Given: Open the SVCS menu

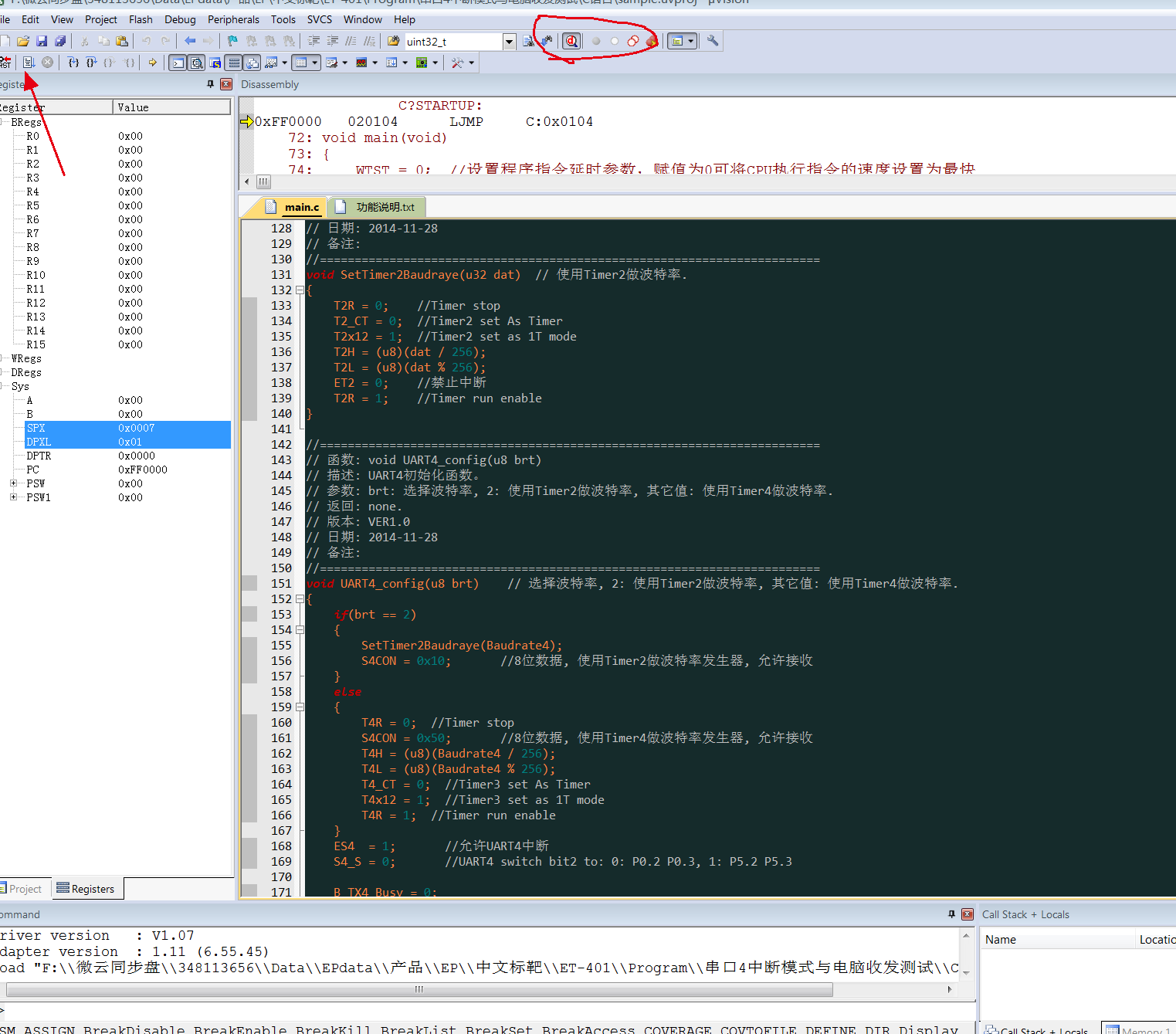Looking at the screenshot, I should coord(320,19).
